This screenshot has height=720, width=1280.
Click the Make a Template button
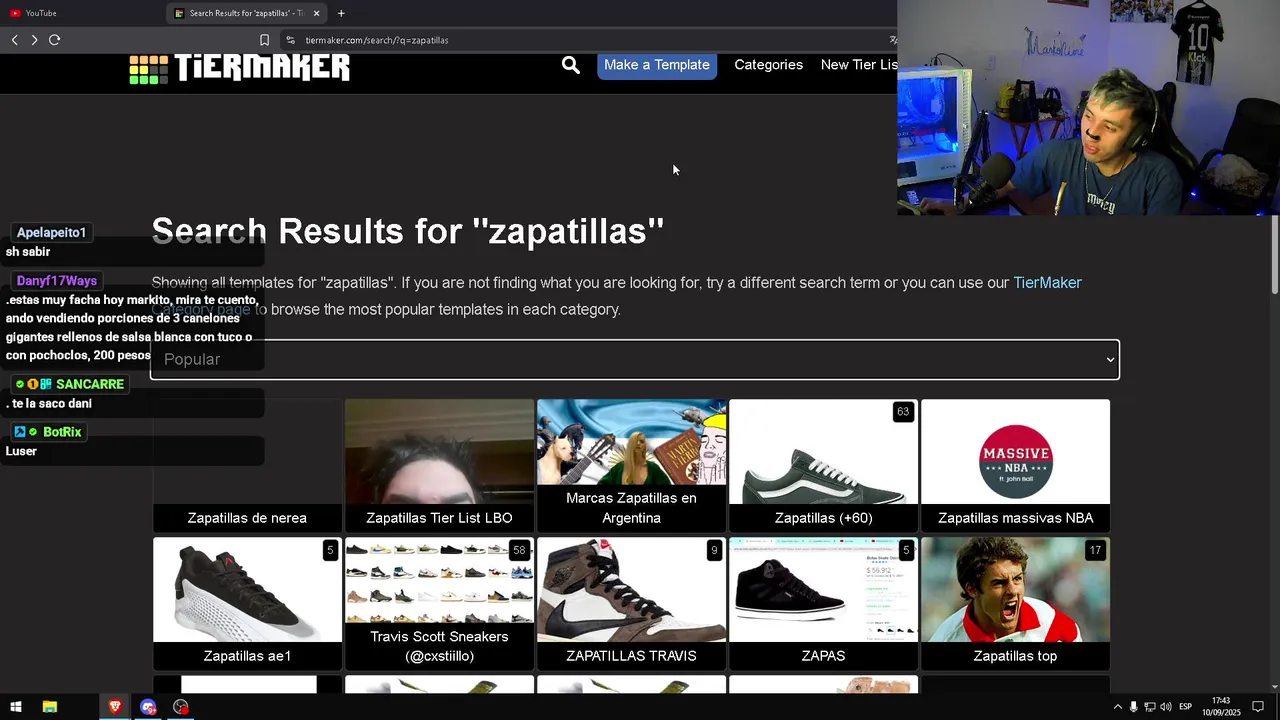(x=657, y=65)
